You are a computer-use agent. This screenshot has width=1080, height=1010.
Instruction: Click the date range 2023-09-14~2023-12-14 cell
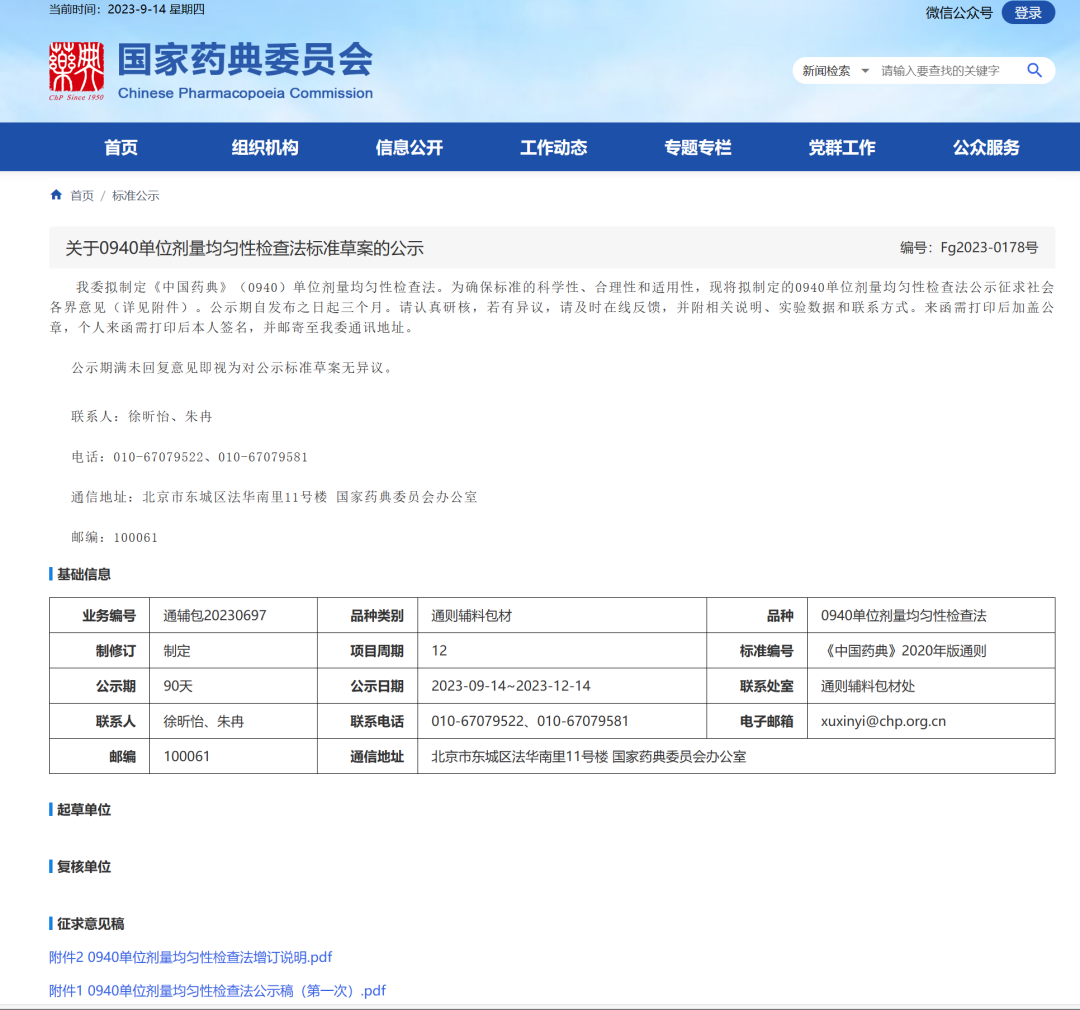[x=561, y=686]
